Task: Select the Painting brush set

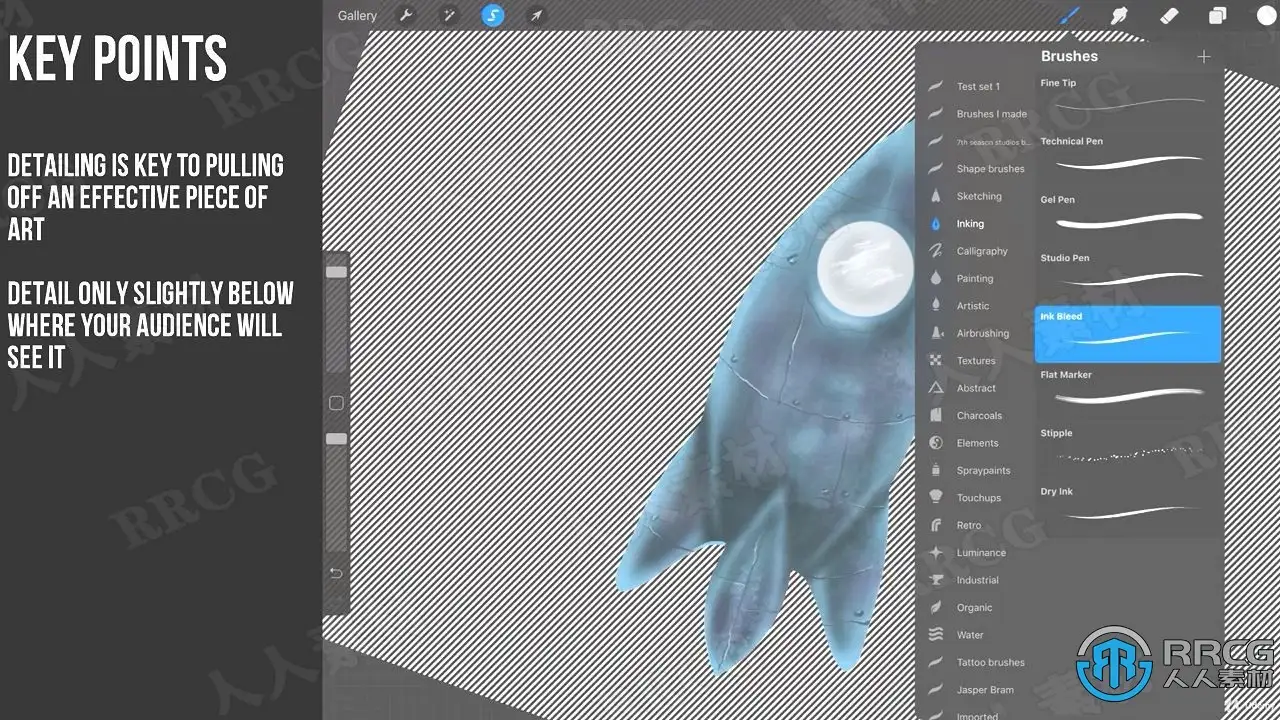Action: [x=975, y=279]
